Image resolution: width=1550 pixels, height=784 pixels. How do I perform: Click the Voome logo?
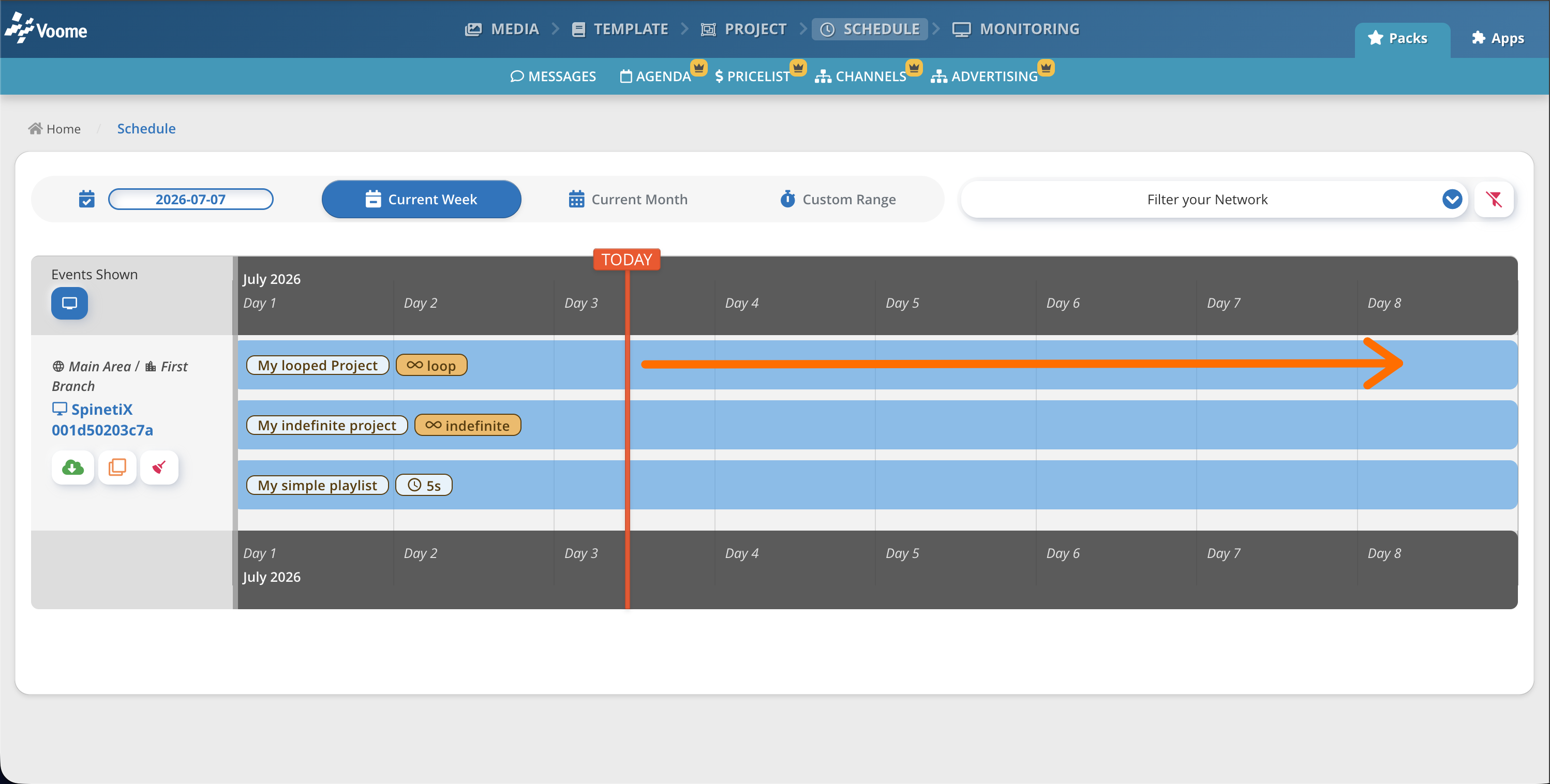(x=47, y=28)
